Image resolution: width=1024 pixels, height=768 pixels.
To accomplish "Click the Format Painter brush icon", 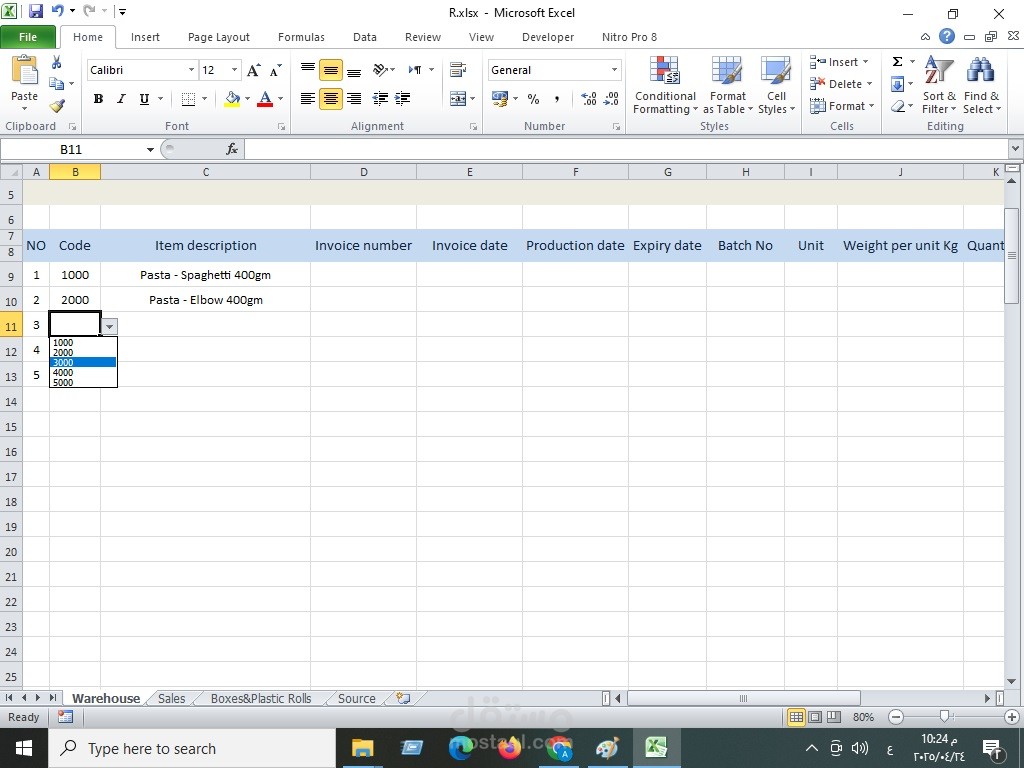I will point(57,106).
